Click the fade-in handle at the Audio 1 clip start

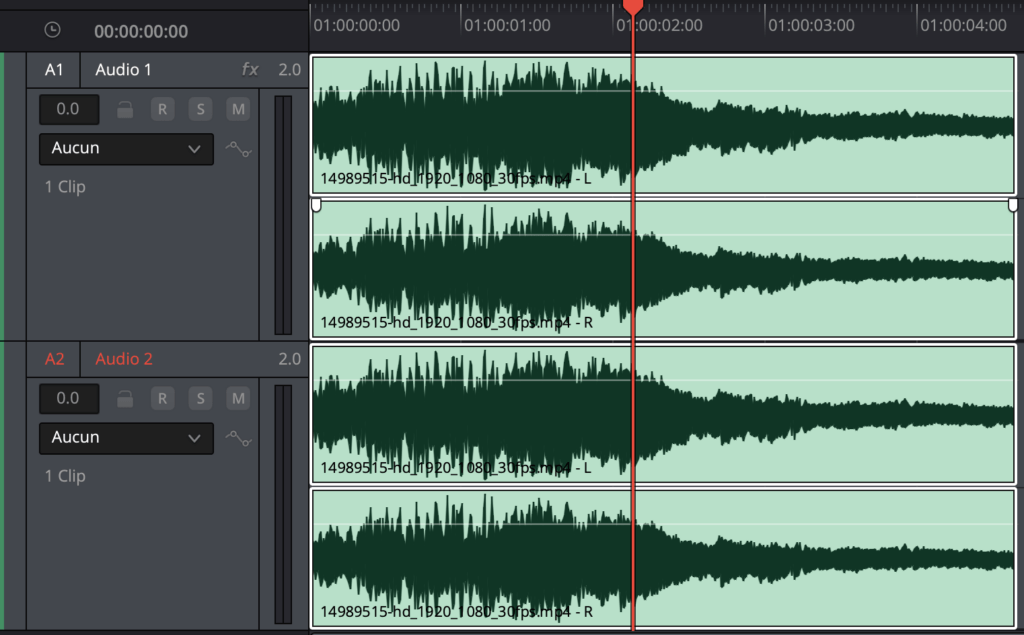pyautogui.click(x=316, y=205)
